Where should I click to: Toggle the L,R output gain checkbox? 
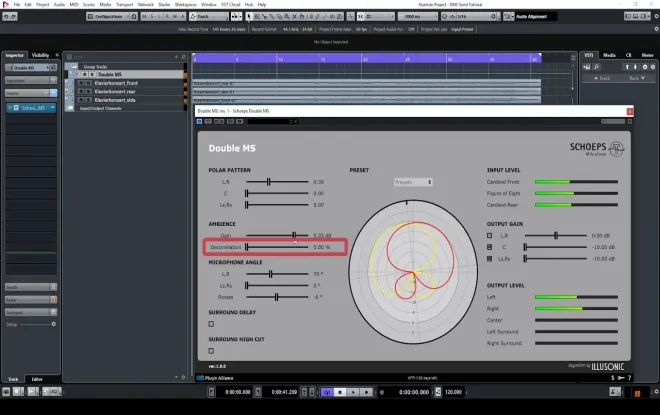point(490,236)
